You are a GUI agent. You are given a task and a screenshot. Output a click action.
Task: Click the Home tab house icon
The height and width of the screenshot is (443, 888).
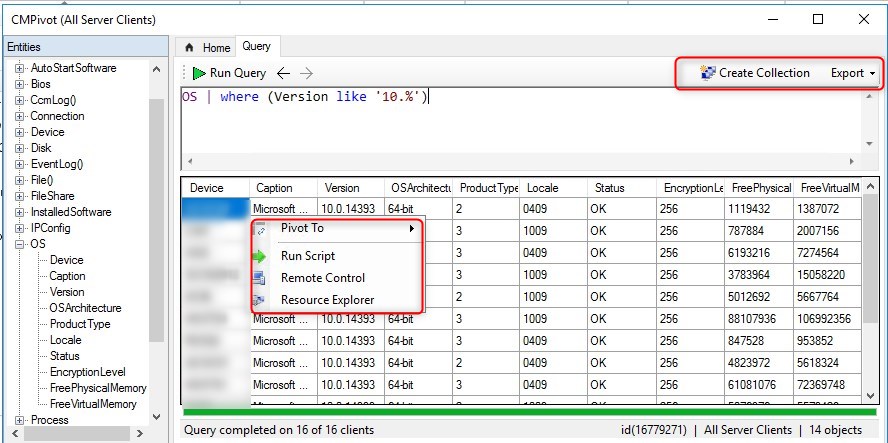(190, 48)
